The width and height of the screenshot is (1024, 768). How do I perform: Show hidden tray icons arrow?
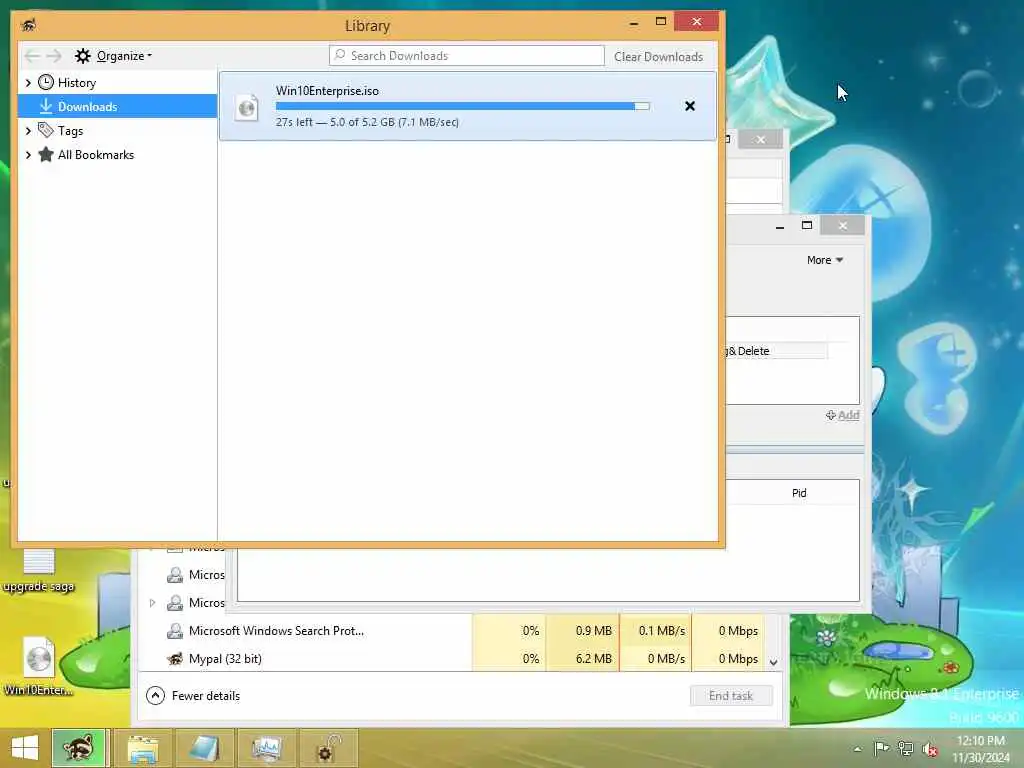point(857,749)
